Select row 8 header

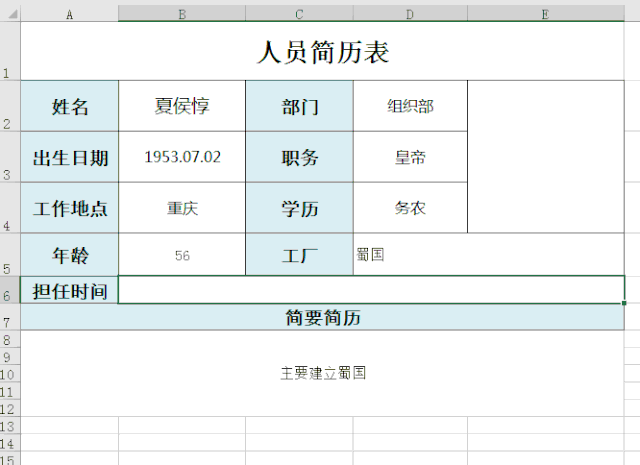click(x=10, y=339)
